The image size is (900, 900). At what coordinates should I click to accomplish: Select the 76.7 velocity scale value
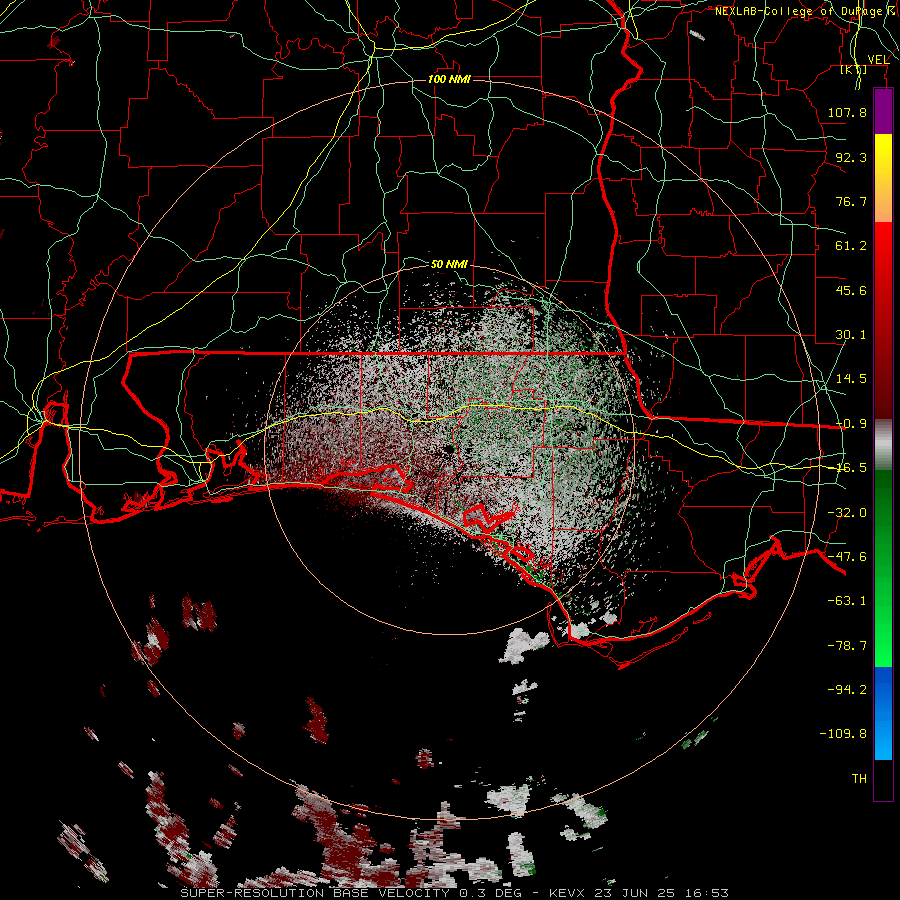click(x=851, y=201)
